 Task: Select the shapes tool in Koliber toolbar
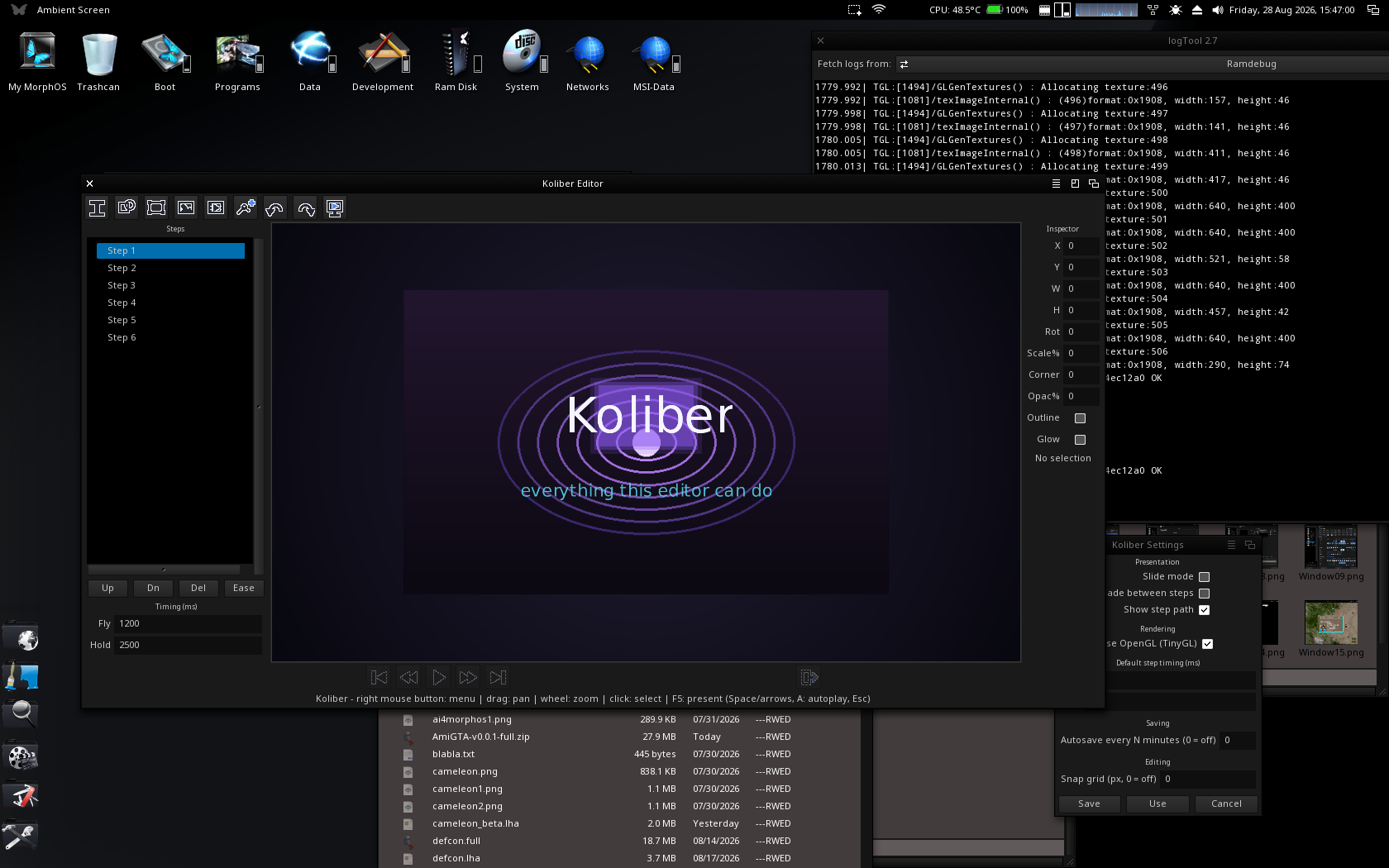coord(126,208)
